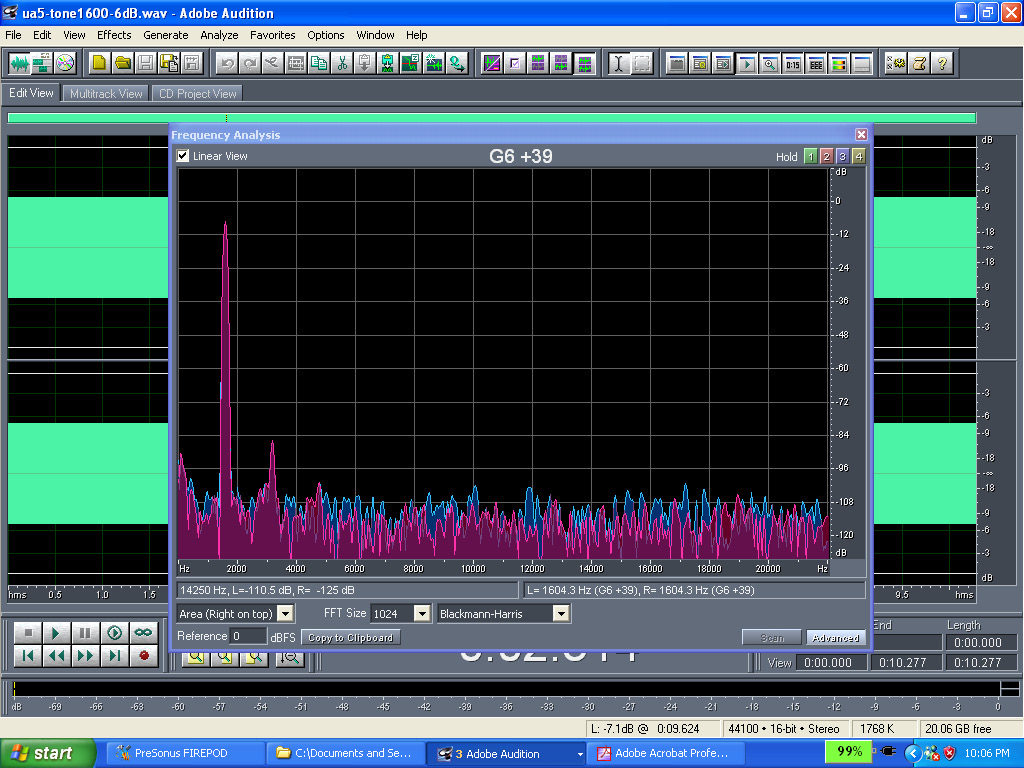Switch to the Multitrack View tab
Image resolution: width=1024 pixels, height=768 pixels.
click(105, 94)
